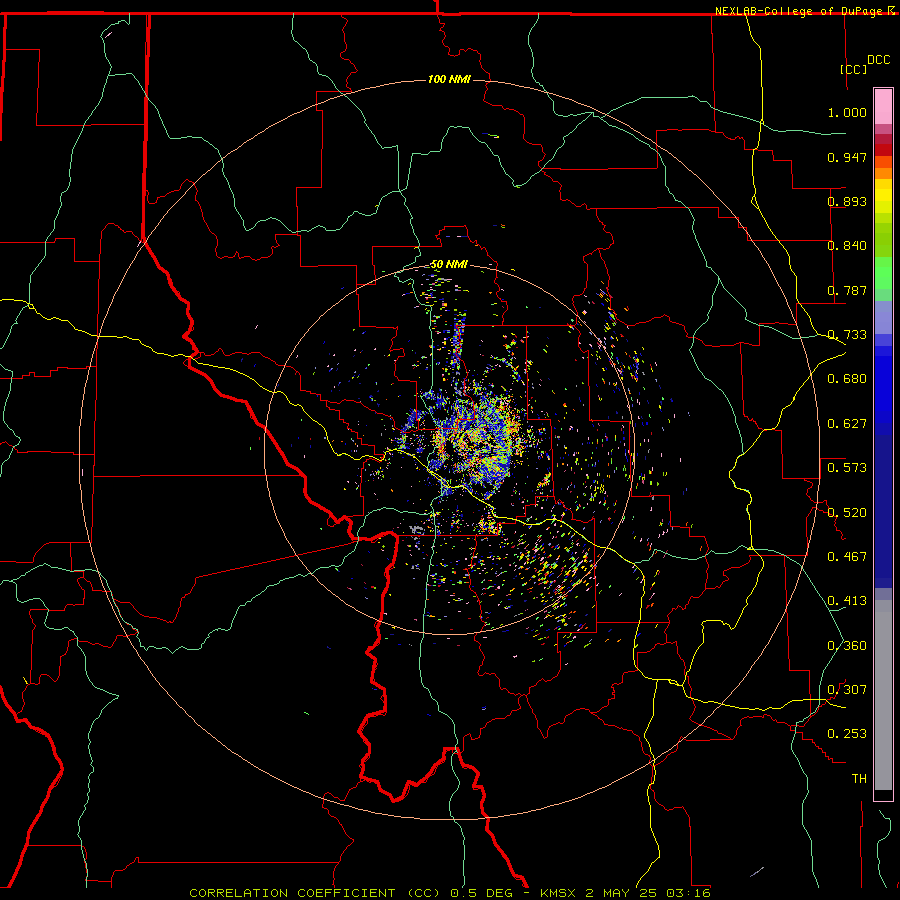Click the 0.627 legend value
This screenshot has height=900, width=900.
(847, 424)
